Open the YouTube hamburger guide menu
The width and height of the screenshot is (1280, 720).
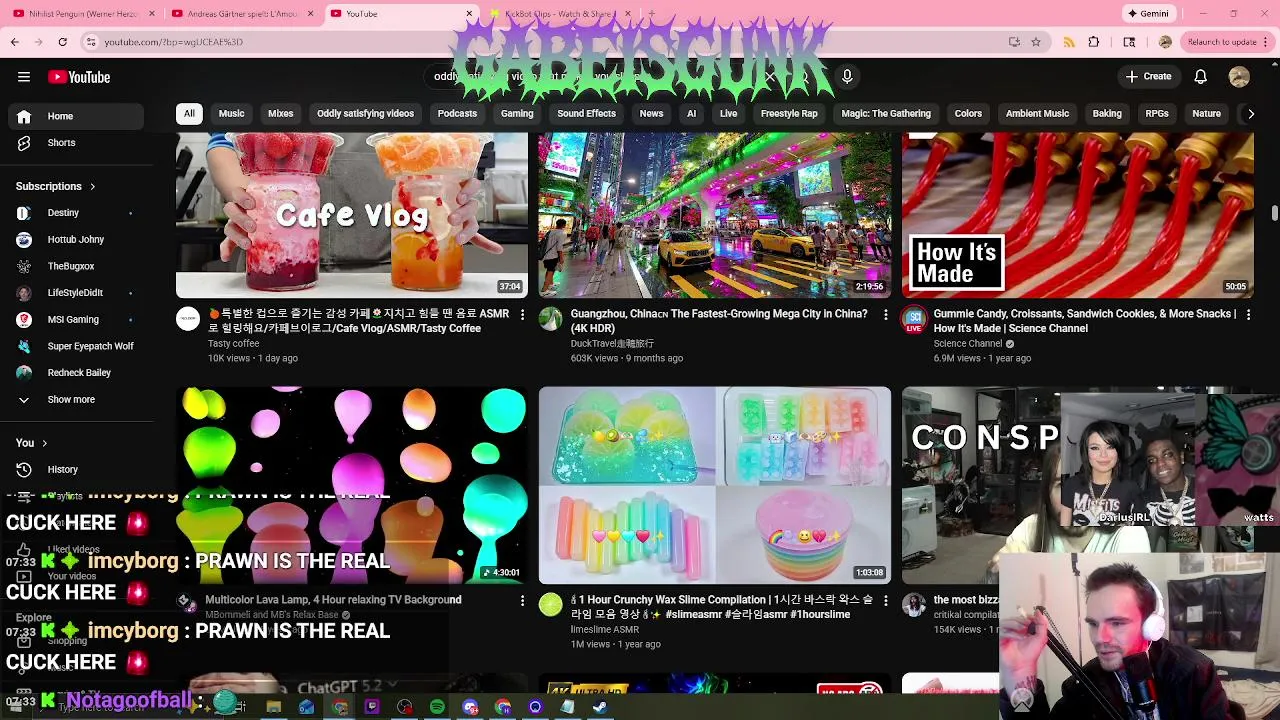pos(24,77)
